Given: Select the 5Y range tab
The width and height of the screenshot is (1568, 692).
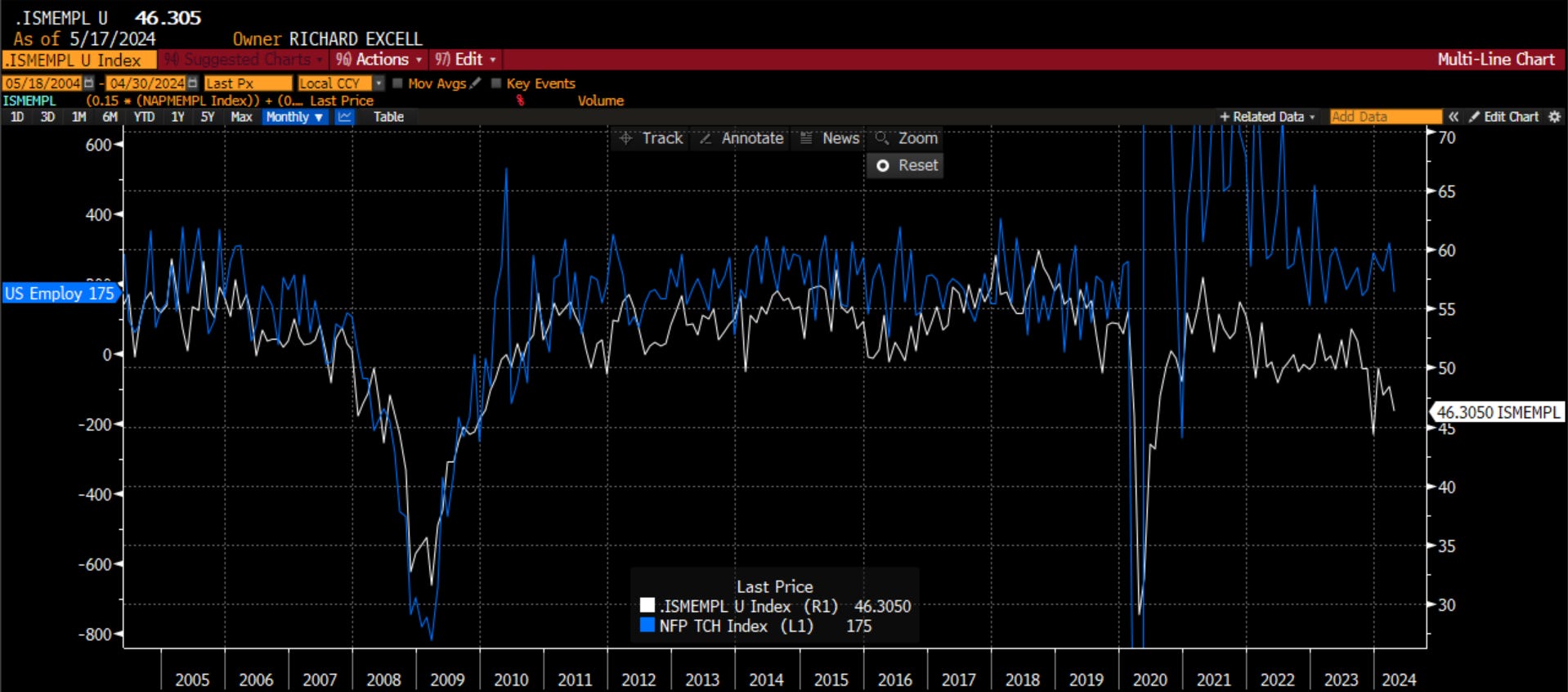Looking at the screenshot, I should (208, 117).
